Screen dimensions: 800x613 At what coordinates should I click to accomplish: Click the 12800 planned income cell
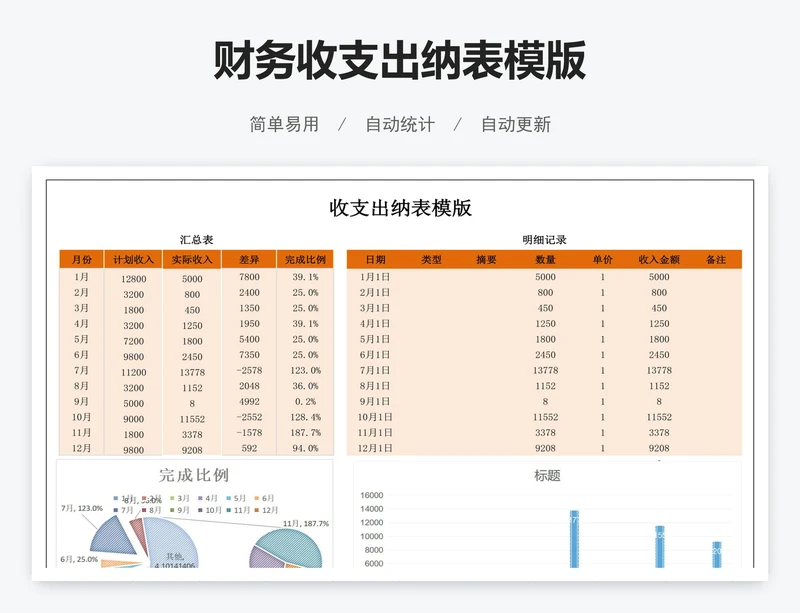134,279
